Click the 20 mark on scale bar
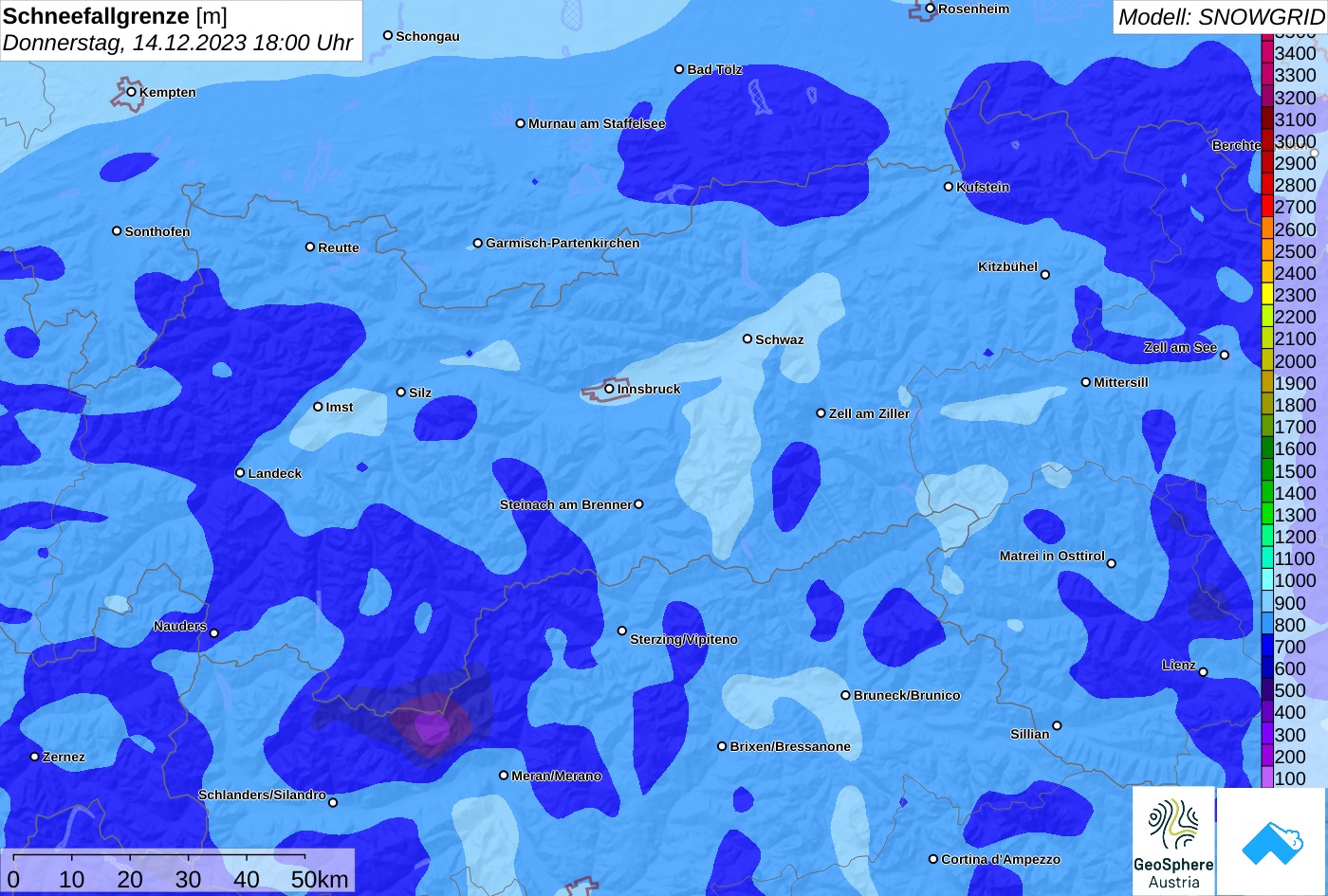This screenshot has width=1328, height=896. tap(130, 880)
